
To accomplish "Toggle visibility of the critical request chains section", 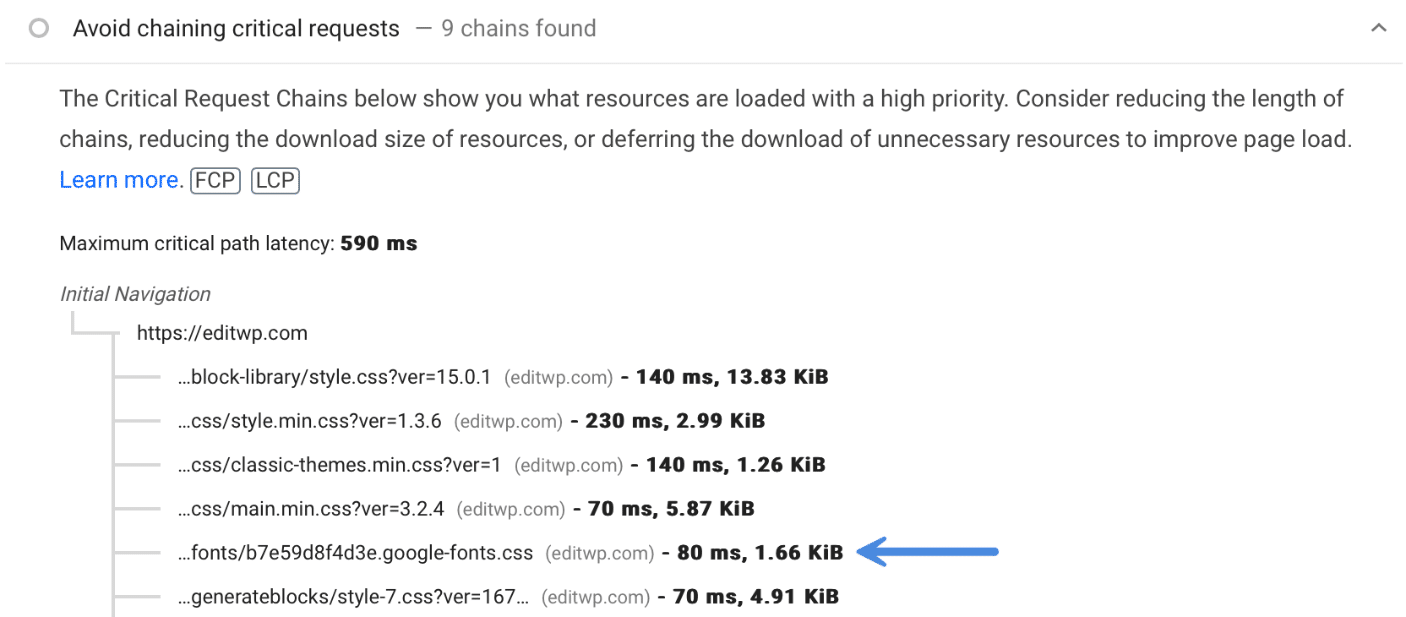I will tap(1378, 28).
